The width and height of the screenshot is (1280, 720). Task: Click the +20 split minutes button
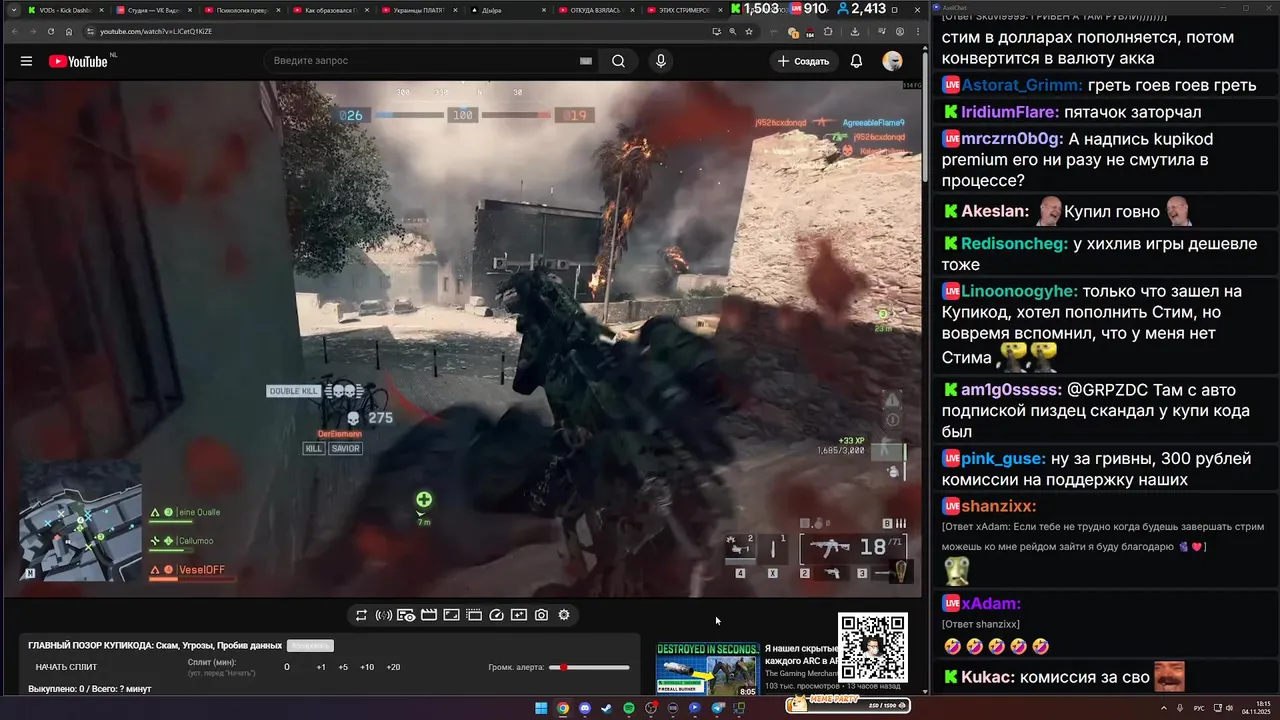[x=393, y=667]
